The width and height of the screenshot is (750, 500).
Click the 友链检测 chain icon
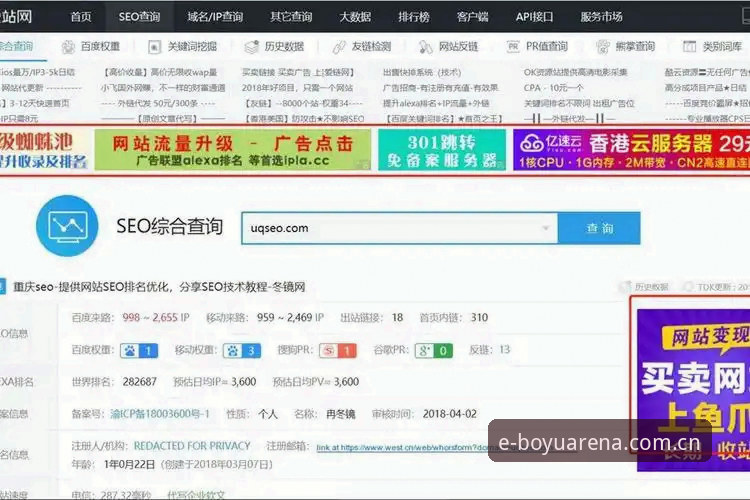pos(339,47)
